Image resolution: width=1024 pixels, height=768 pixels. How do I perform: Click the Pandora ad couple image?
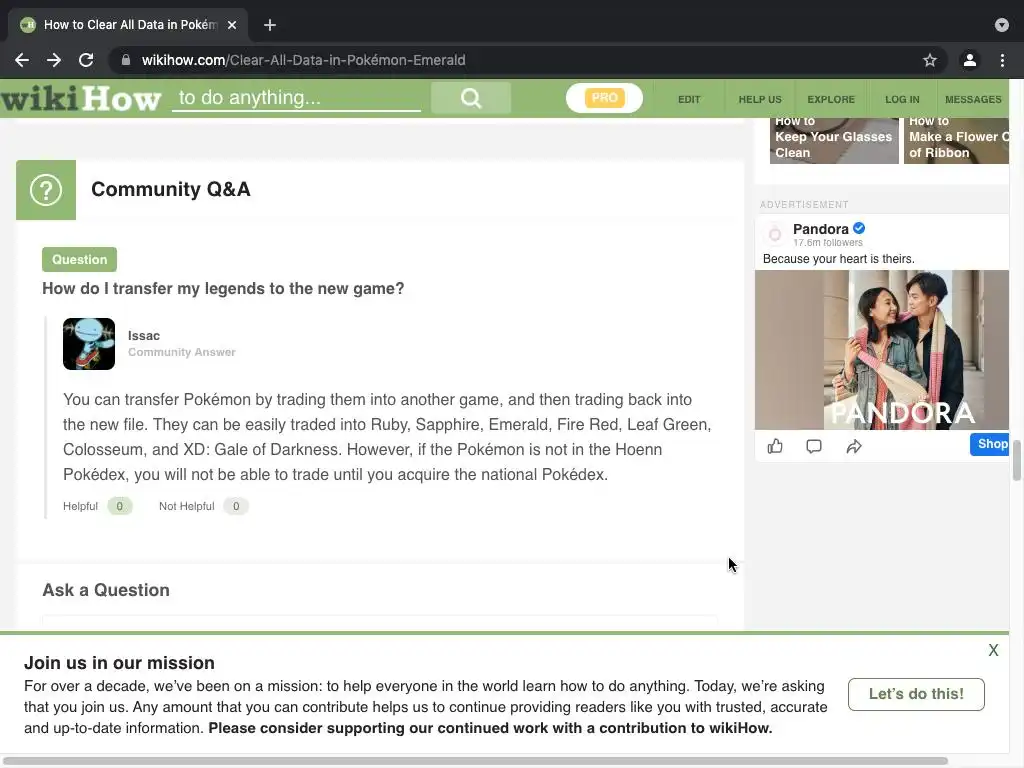click(x=882, y=350)
